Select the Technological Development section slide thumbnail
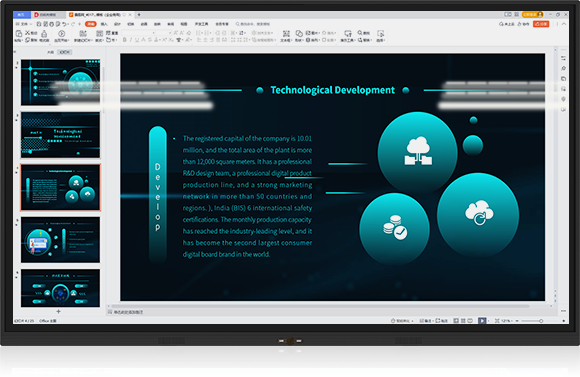Image resolution: width=580 pixels, height=377 pixels. pos(60,135)
